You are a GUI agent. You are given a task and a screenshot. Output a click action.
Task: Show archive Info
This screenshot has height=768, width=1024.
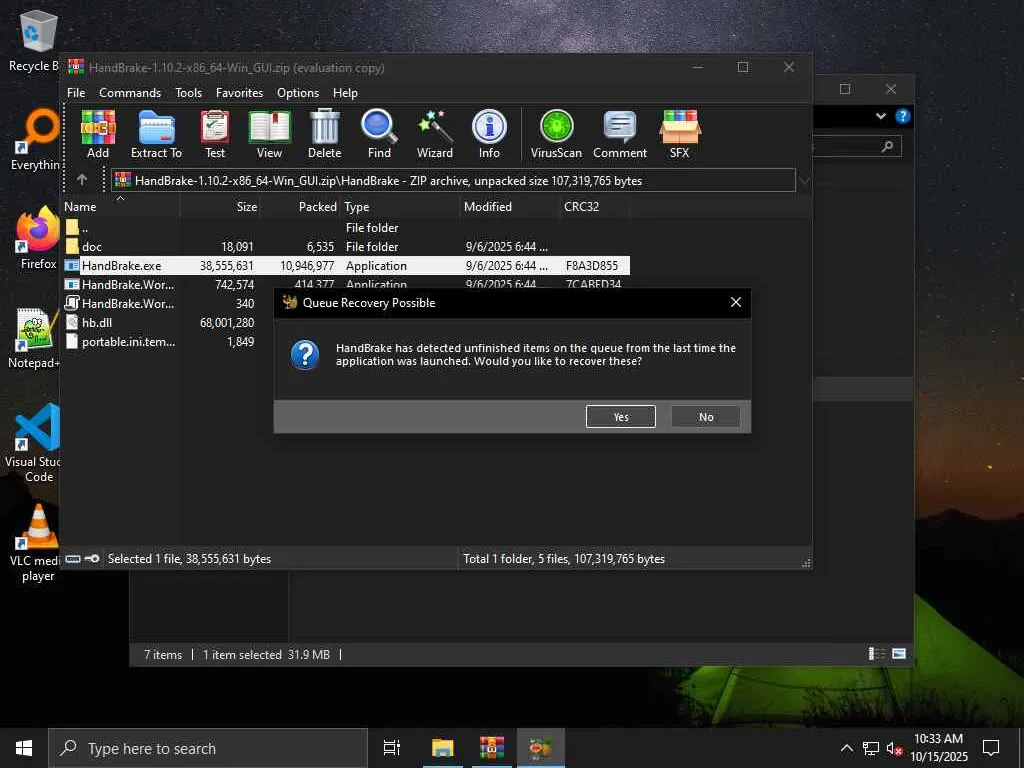click(489, 135)
